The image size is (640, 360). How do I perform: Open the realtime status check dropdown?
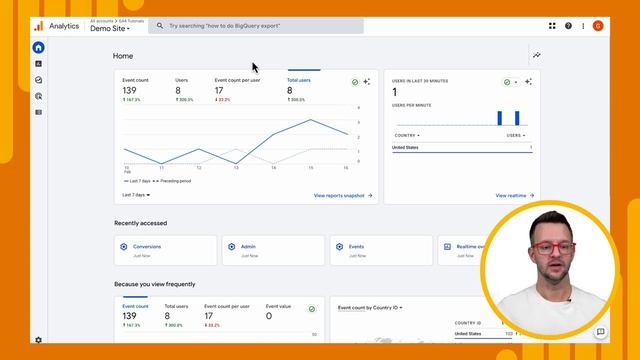point(511,82)
